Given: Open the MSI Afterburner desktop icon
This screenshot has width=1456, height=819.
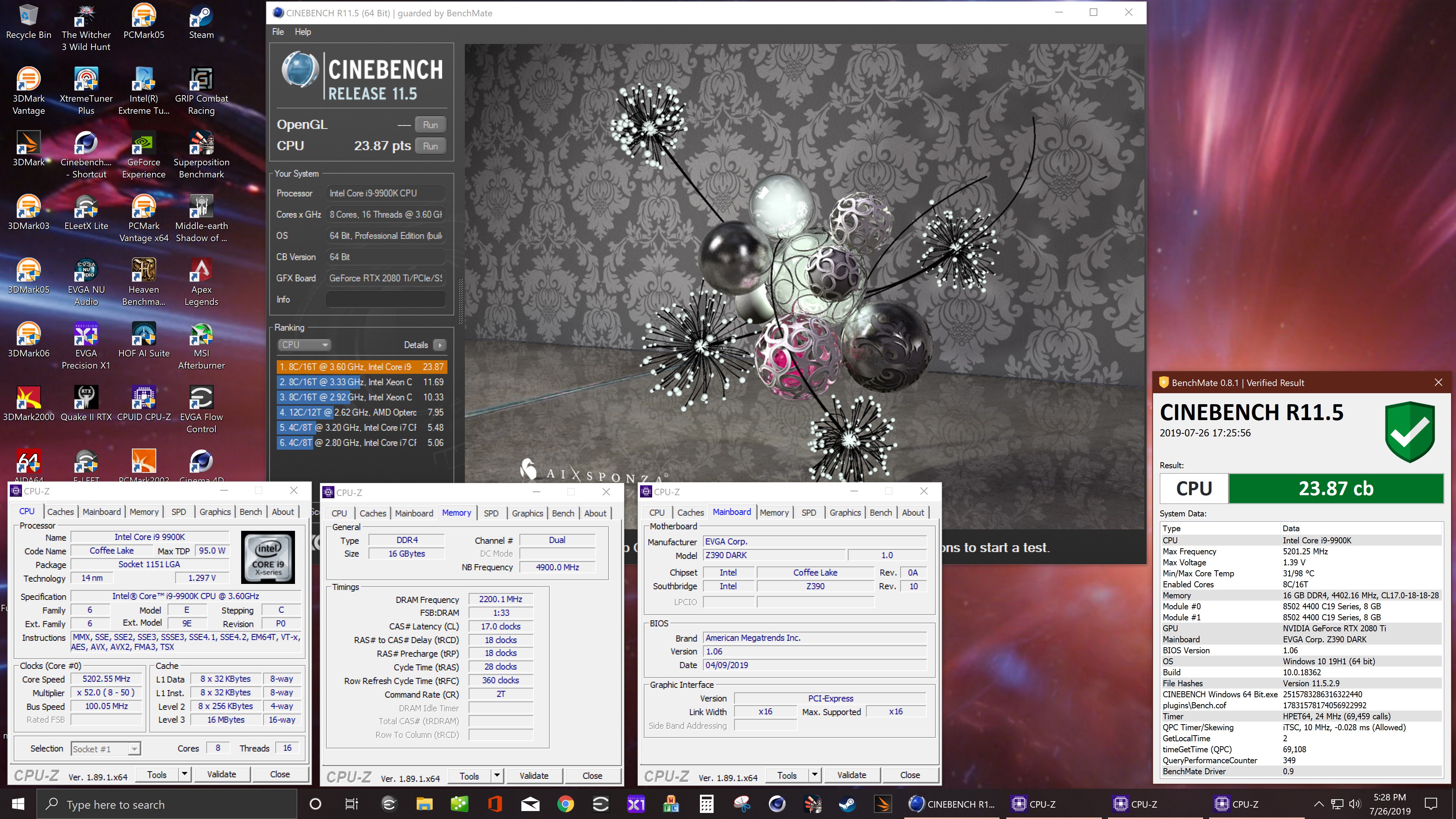Looking at the screenshot, I should (x=201, y=347).
